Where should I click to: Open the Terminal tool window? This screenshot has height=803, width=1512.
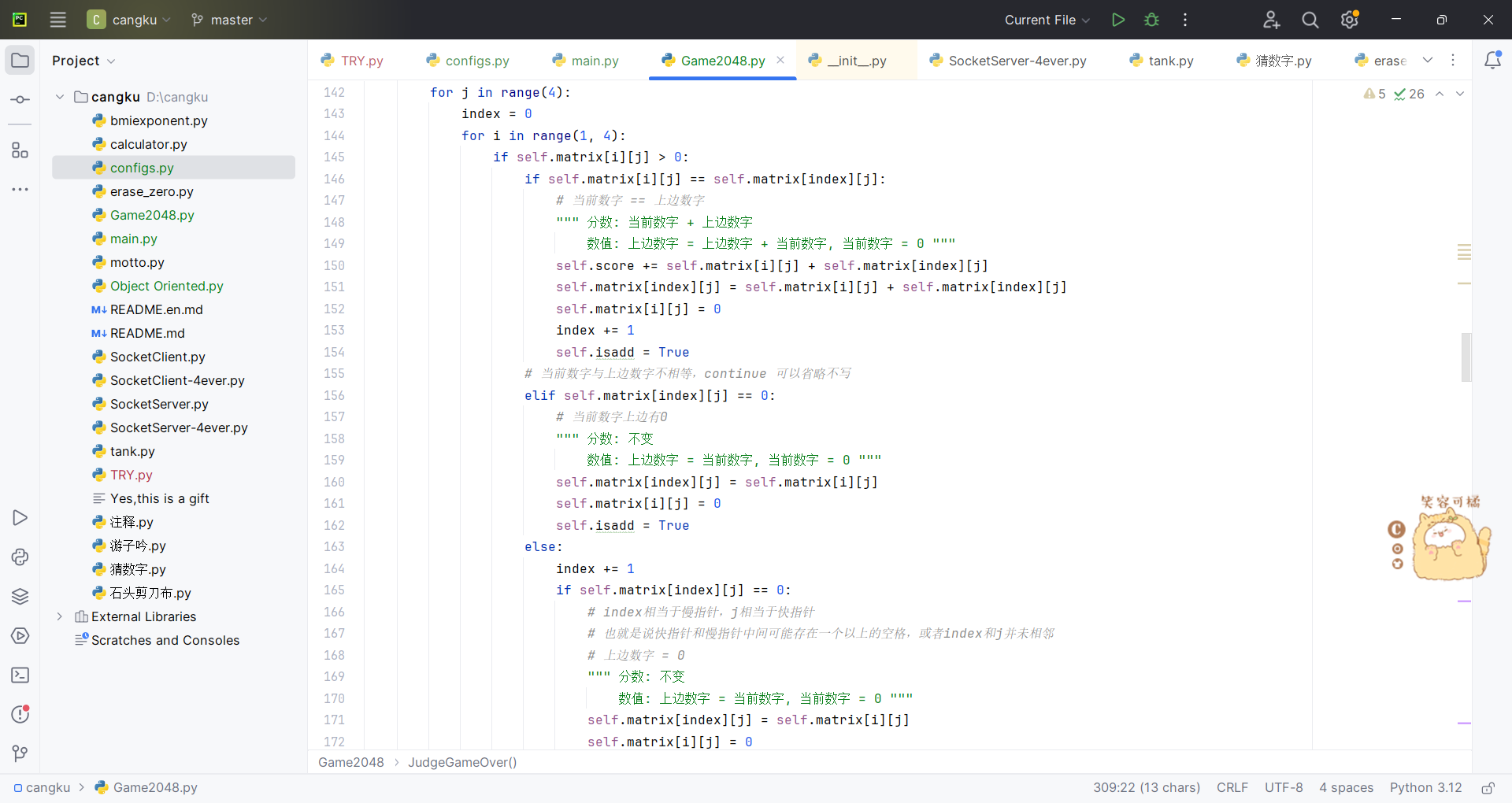click(x=20, y=675)
